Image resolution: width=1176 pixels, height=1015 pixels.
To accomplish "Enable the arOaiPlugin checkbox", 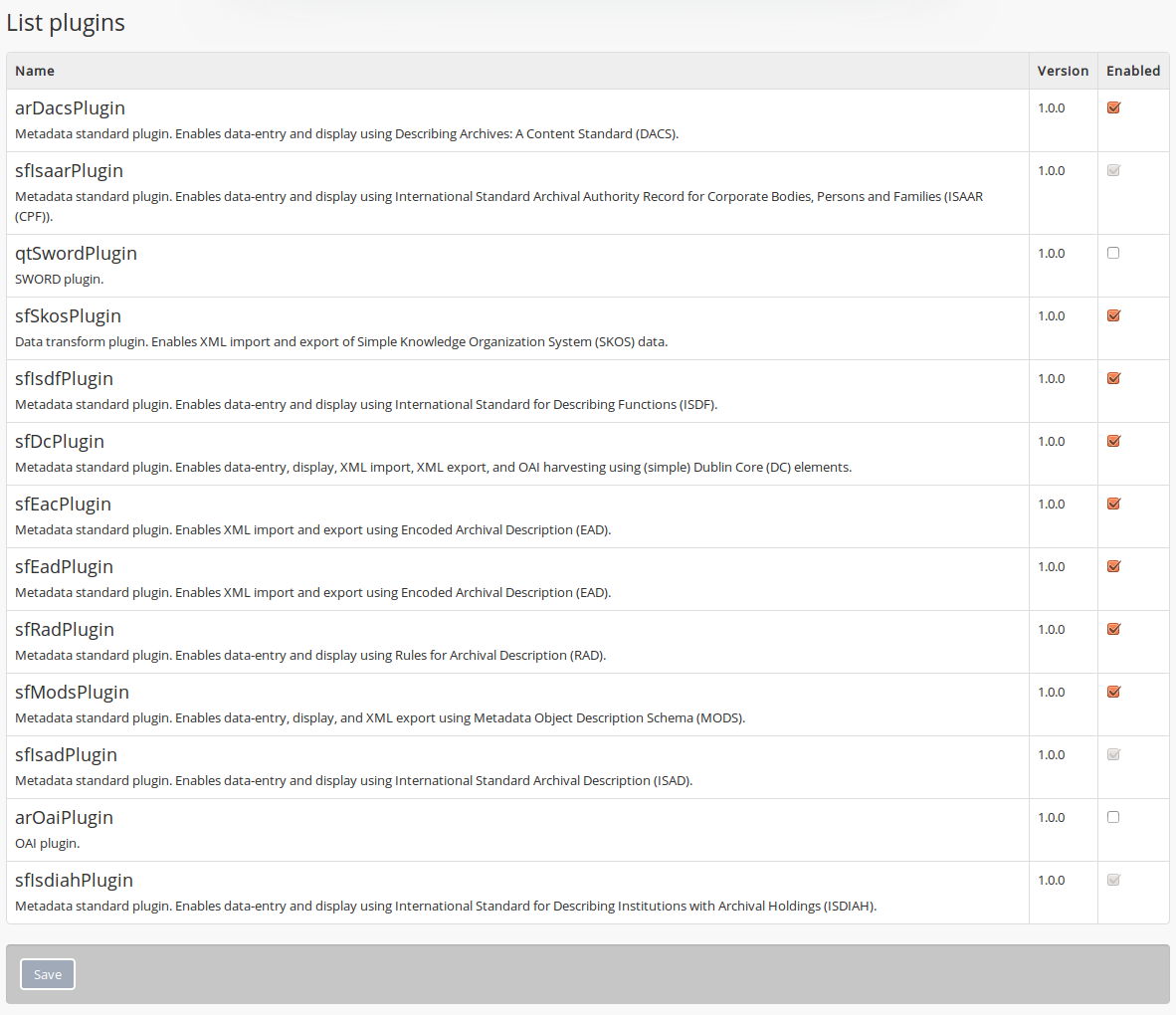I will (x=1113, y=817).
